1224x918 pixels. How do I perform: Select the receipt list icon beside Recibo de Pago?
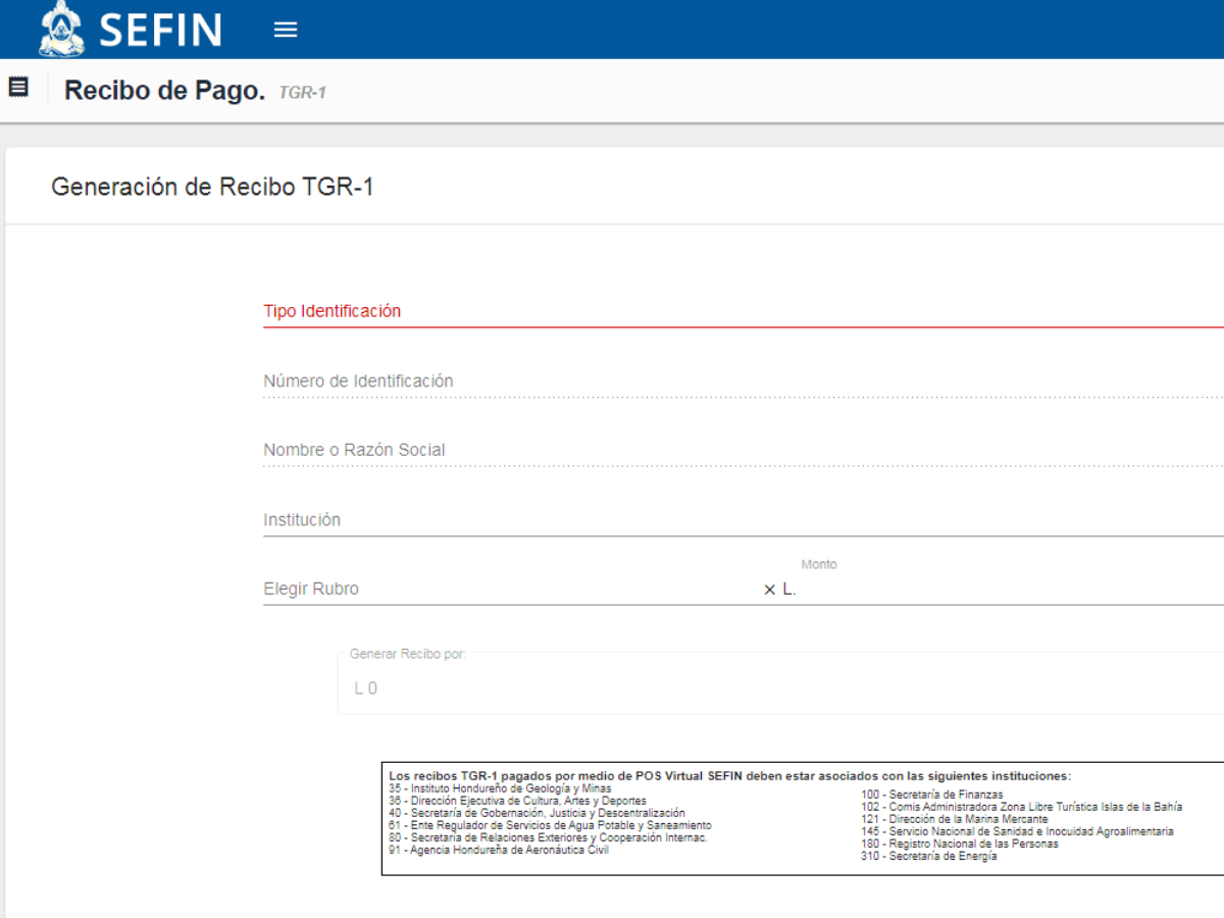[x=16, y=87]
